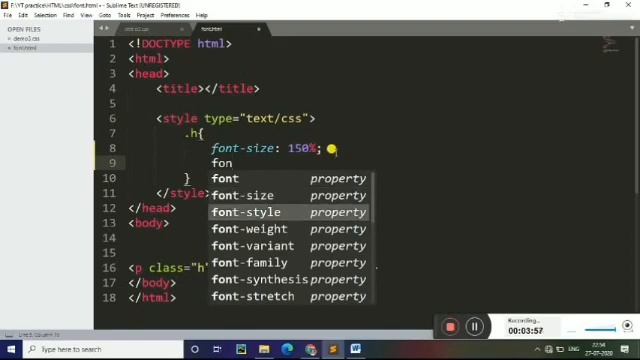
Task: Choose 'font-family' autocomplete suggestion
Action: click(x=289, y=262)
